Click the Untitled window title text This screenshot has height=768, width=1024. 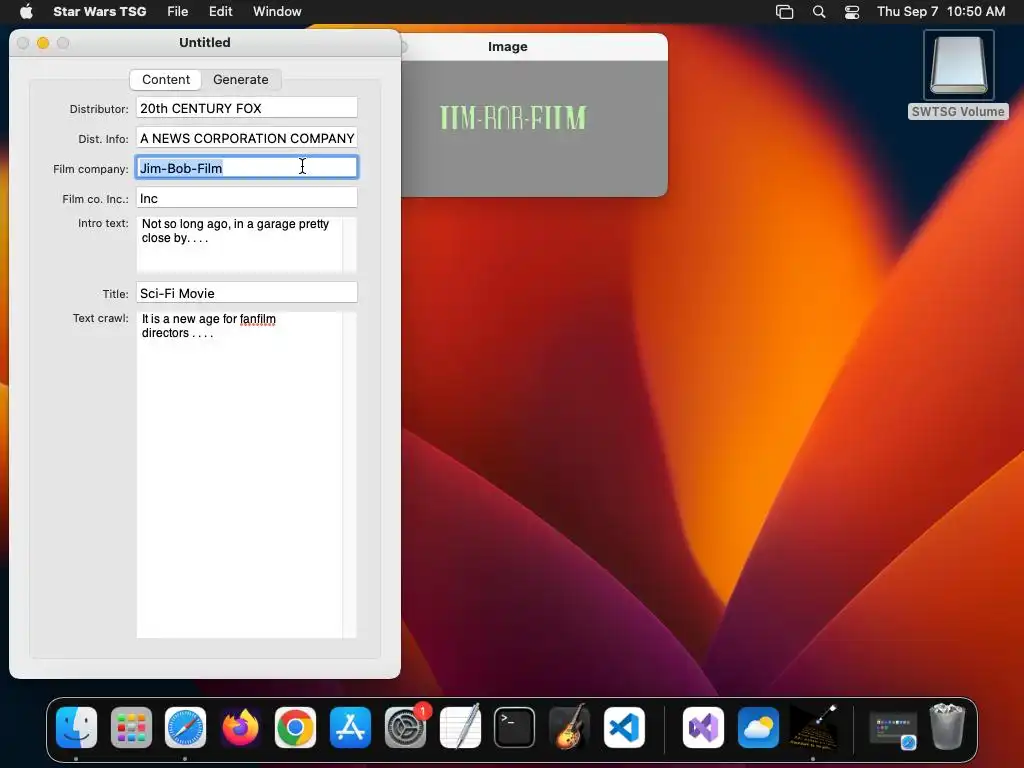click(x=204, y=42)
